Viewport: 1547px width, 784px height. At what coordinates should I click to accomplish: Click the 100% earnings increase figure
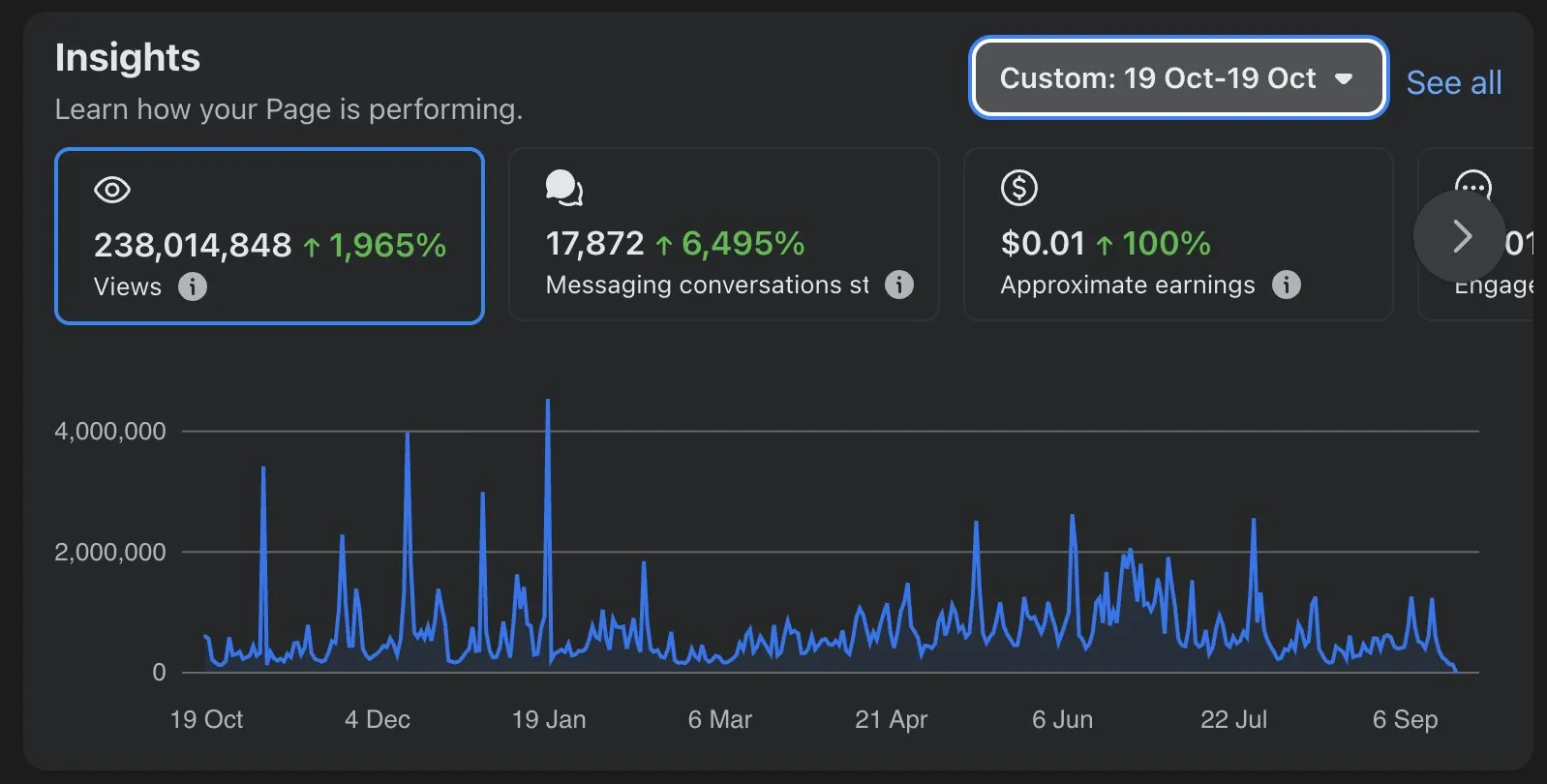click(1167, 243)
